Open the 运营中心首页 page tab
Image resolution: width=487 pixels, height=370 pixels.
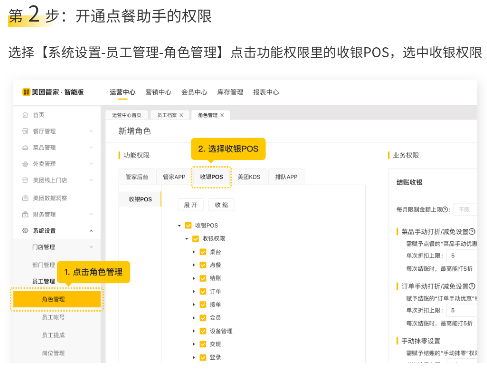coord(127,115)
